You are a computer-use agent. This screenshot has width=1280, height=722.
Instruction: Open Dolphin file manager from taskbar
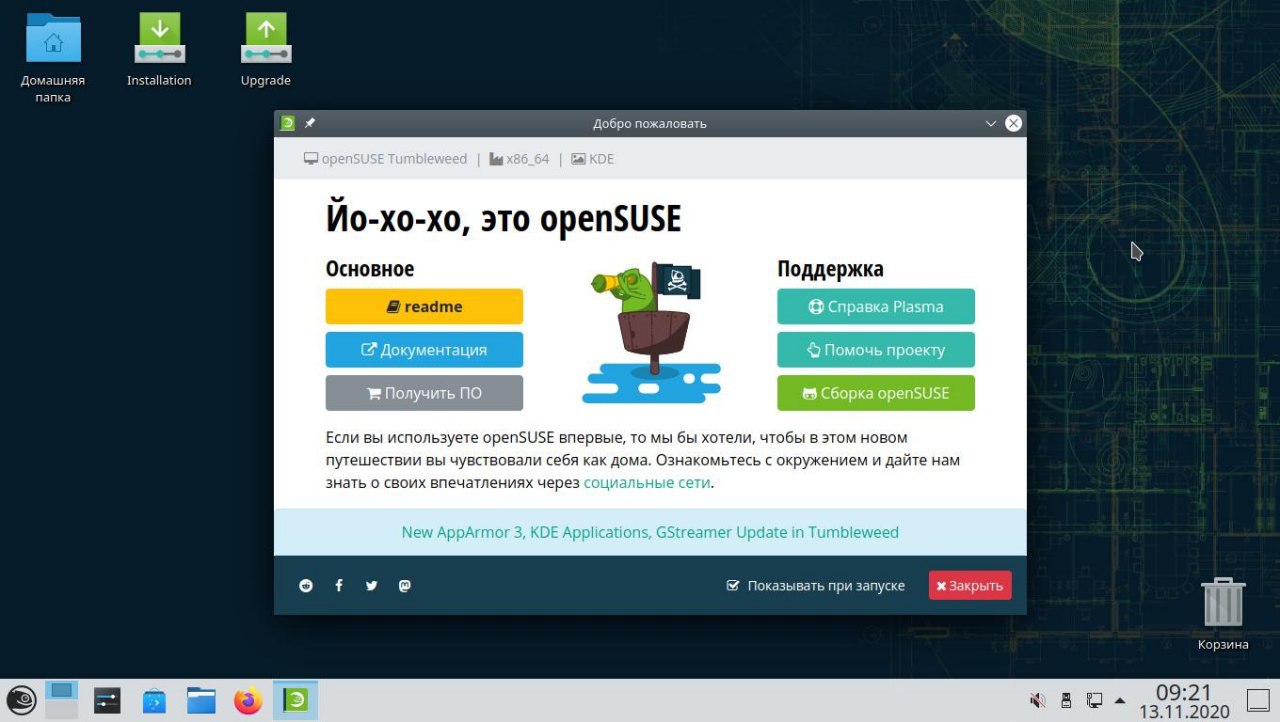(201, 700)
